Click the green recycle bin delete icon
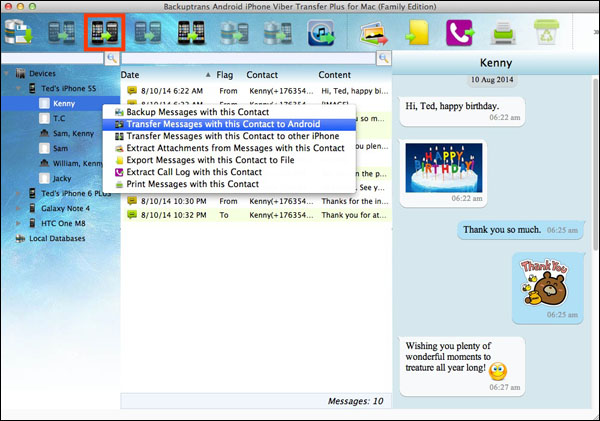Viewport: 600px width, 421px height. pos(546,32)
